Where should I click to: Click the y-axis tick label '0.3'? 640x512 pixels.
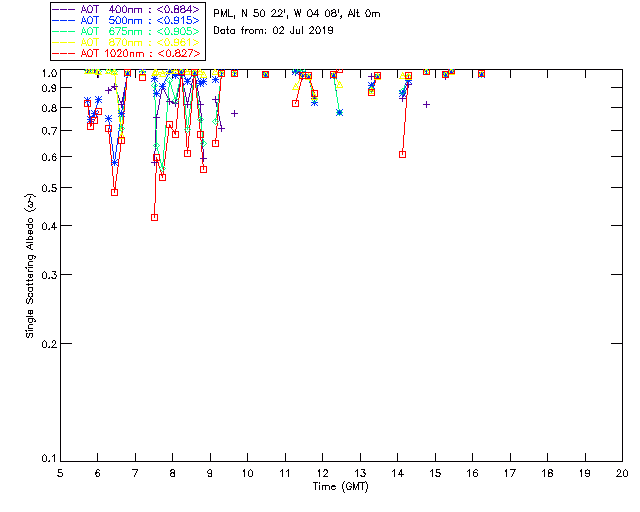49,275
